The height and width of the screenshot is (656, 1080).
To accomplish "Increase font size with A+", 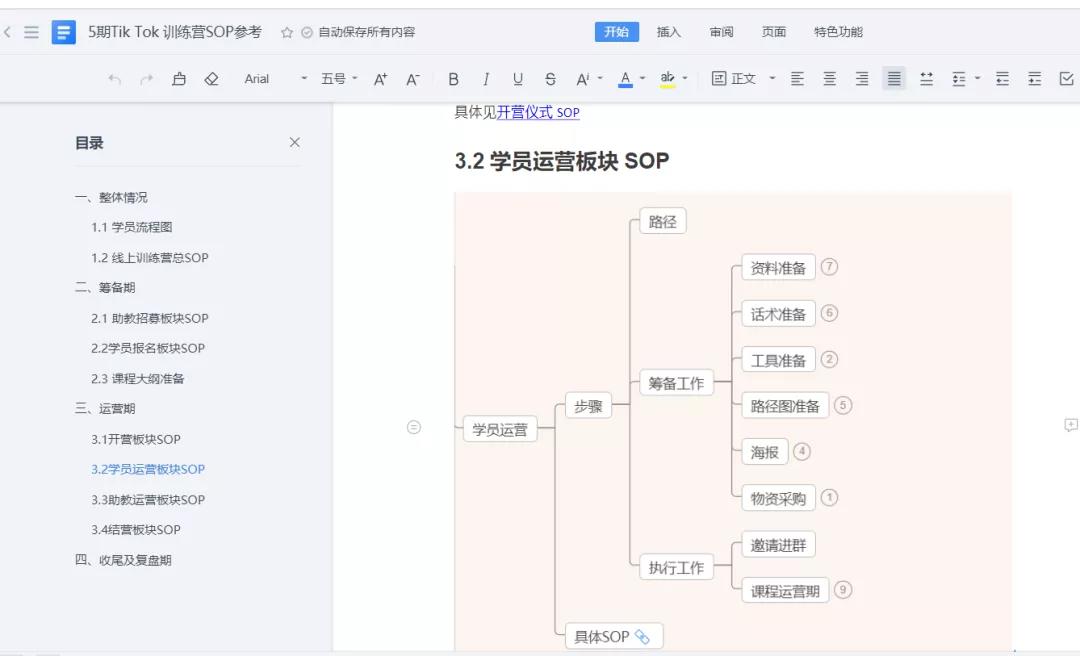I will click(x=380, y=79).
